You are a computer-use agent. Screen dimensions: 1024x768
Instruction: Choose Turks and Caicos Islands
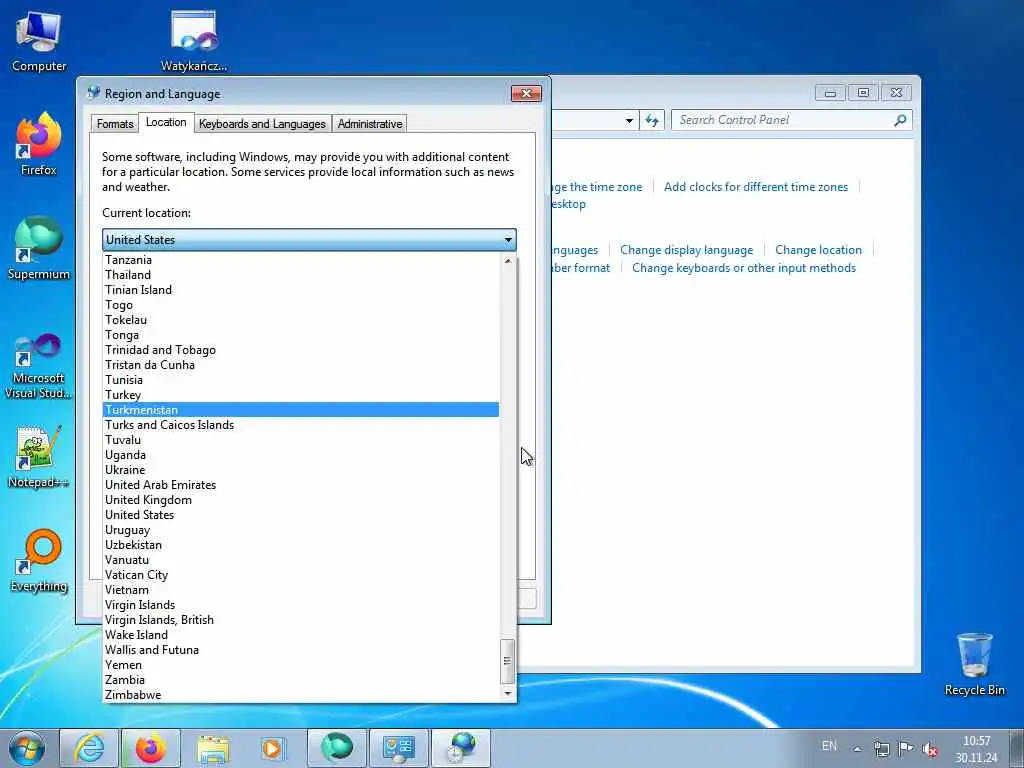click(301, 425)
